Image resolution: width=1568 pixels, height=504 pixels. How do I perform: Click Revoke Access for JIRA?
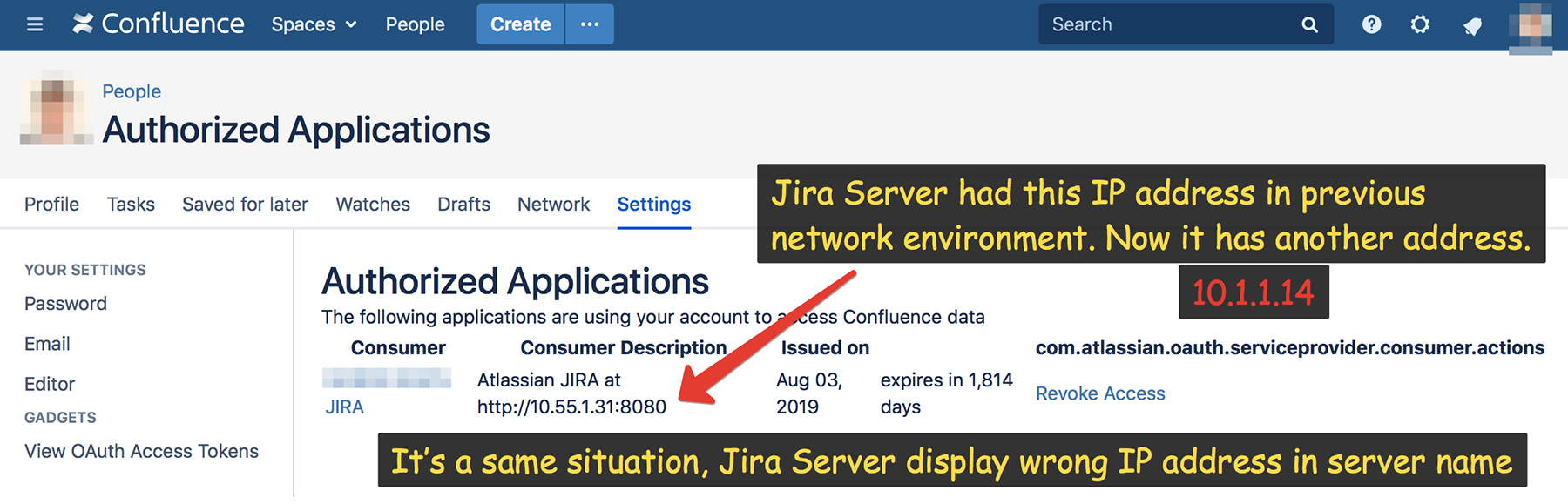pos(1100,393)
